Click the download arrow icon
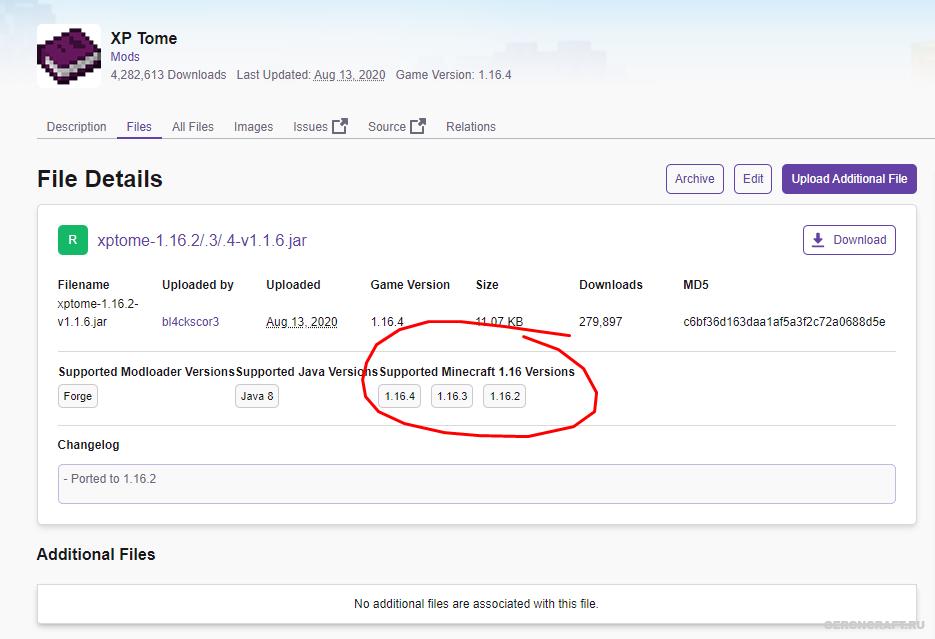Screen dimensions: 935x639 coord(818,240)
